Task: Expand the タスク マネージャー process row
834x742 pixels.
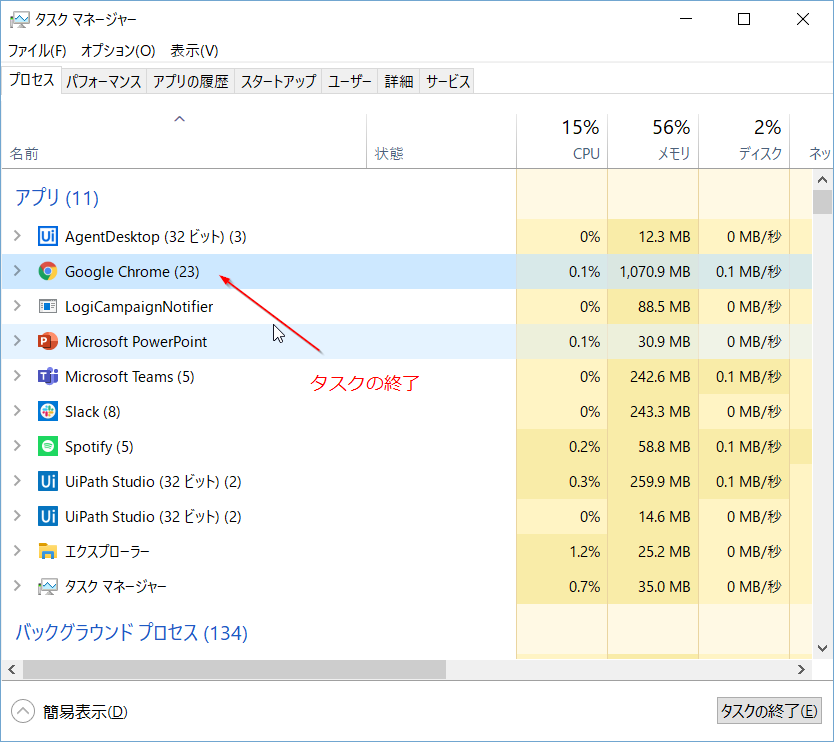Action: tap(17, 586)
